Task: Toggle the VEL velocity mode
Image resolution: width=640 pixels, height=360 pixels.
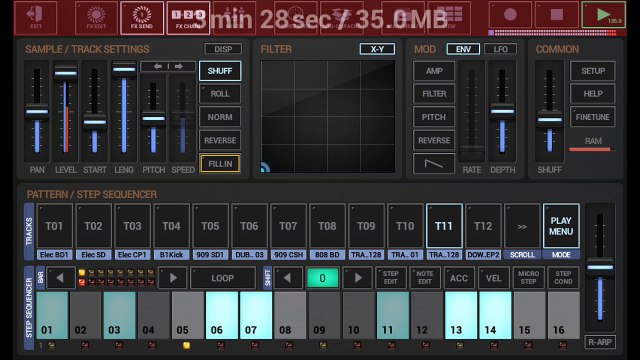Action: (493, 278)
